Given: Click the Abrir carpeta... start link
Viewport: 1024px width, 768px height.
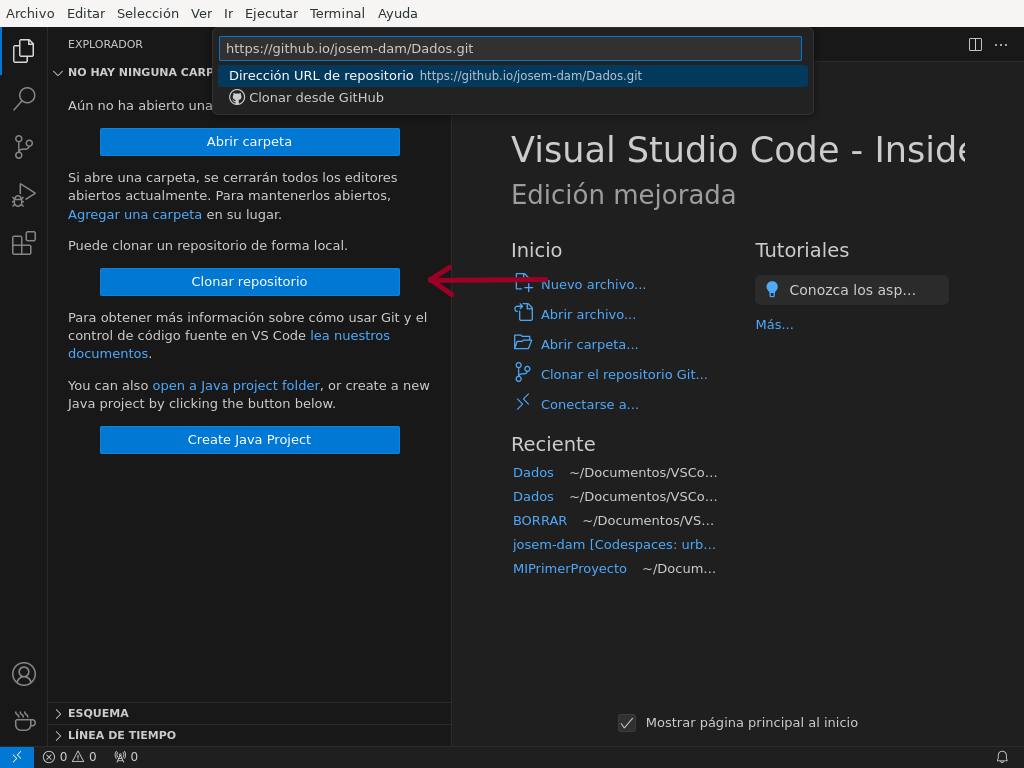Looking at the screenshot, I should coord(589,345).
